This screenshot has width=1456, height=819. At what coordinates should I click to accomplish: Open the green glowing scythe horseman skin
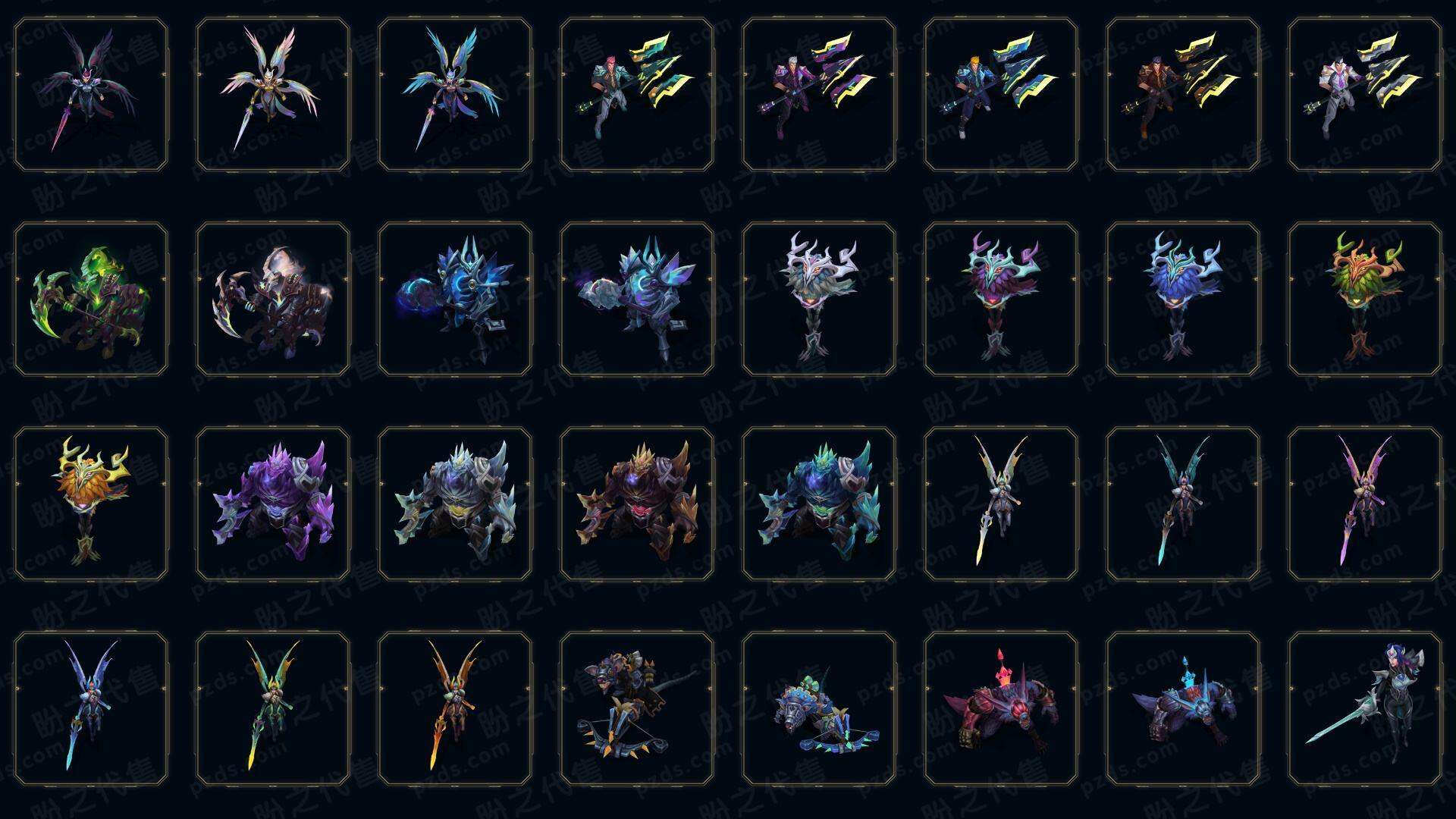(91, 299)
